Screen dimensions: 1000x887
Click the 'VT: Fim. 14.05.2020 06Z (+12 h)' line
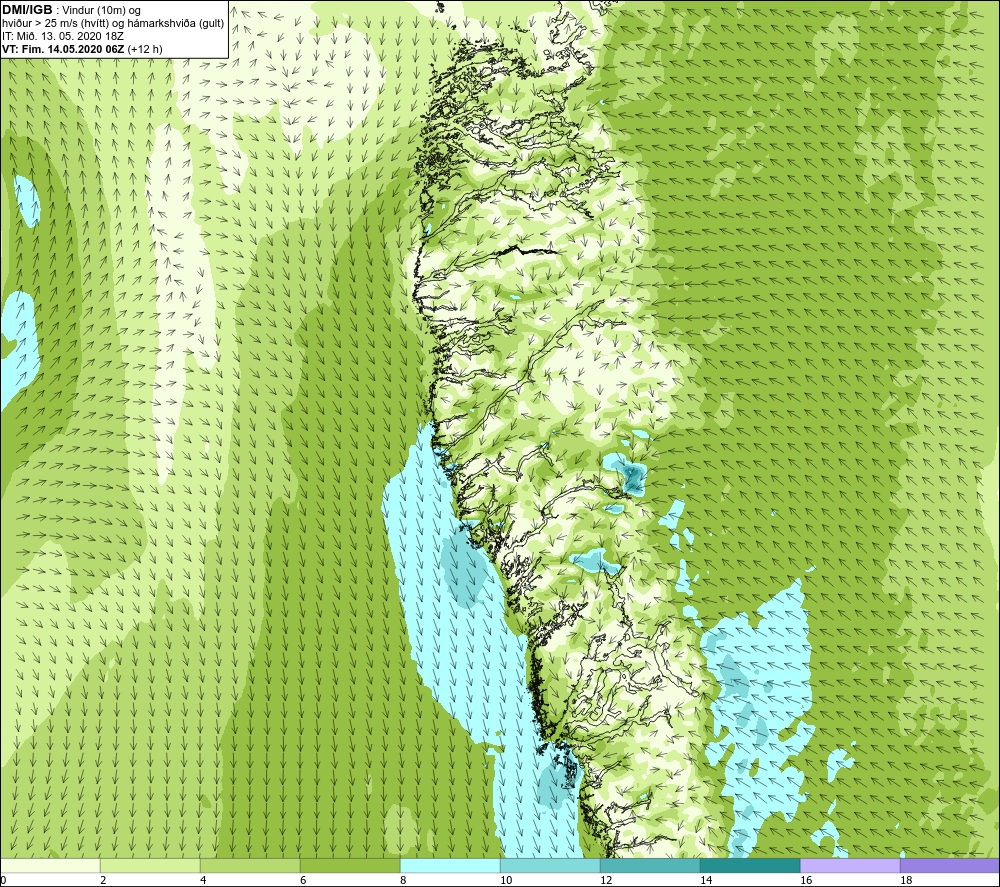(82, 48)
